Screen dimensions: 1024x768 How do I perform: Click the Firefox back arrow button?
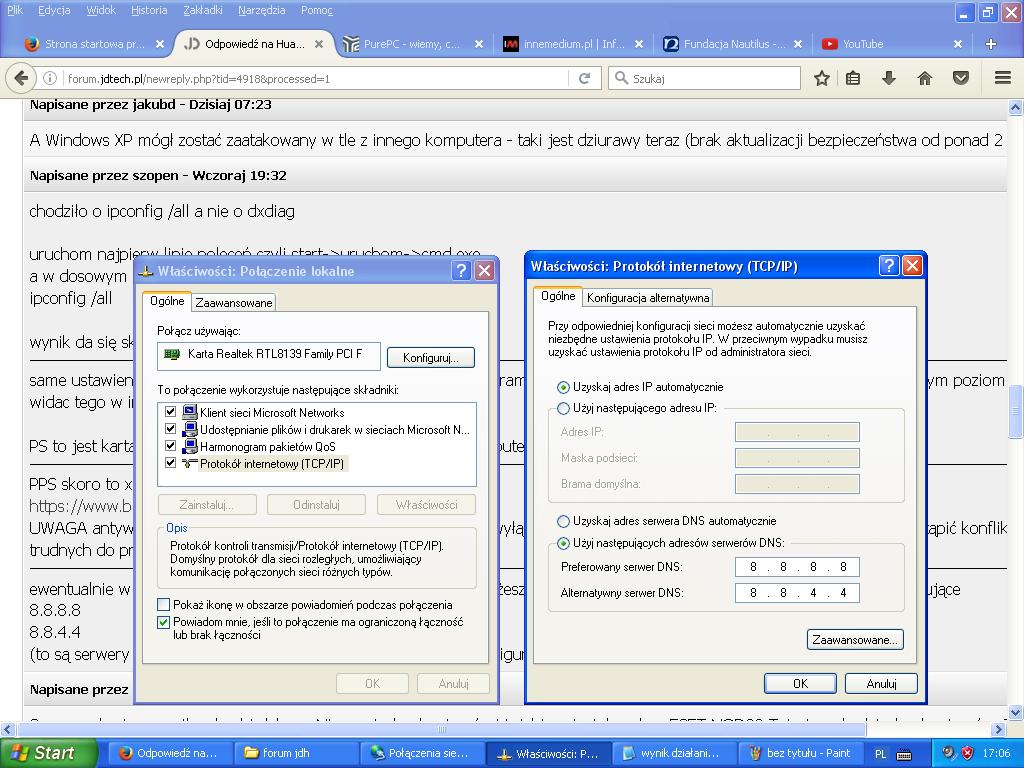(x=20, y=78)
